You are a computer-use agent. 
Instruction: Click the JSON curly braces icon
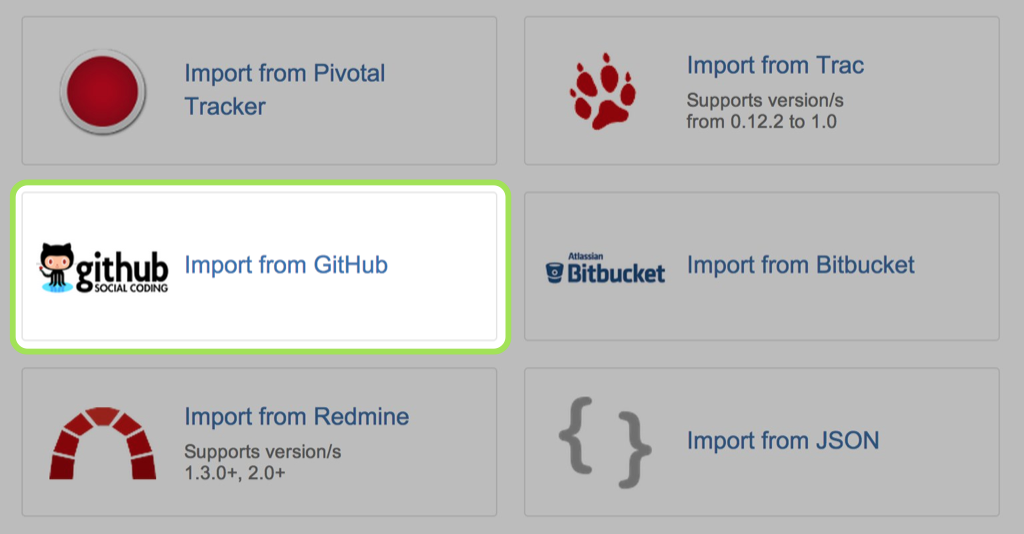tap(605, 442)
